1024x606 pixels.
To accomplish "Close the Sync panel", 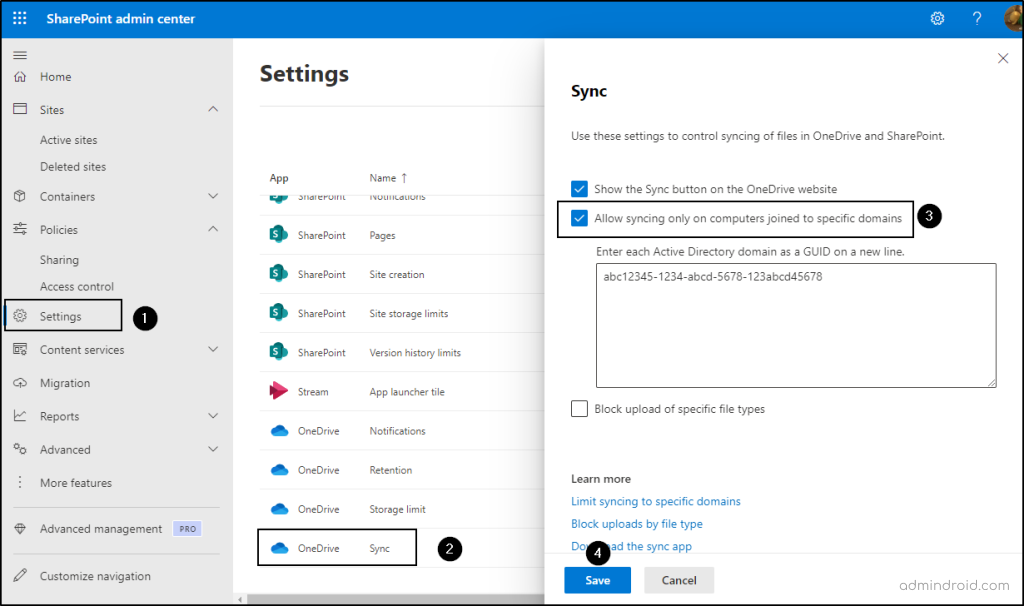I will click(x=1003, y=59).
